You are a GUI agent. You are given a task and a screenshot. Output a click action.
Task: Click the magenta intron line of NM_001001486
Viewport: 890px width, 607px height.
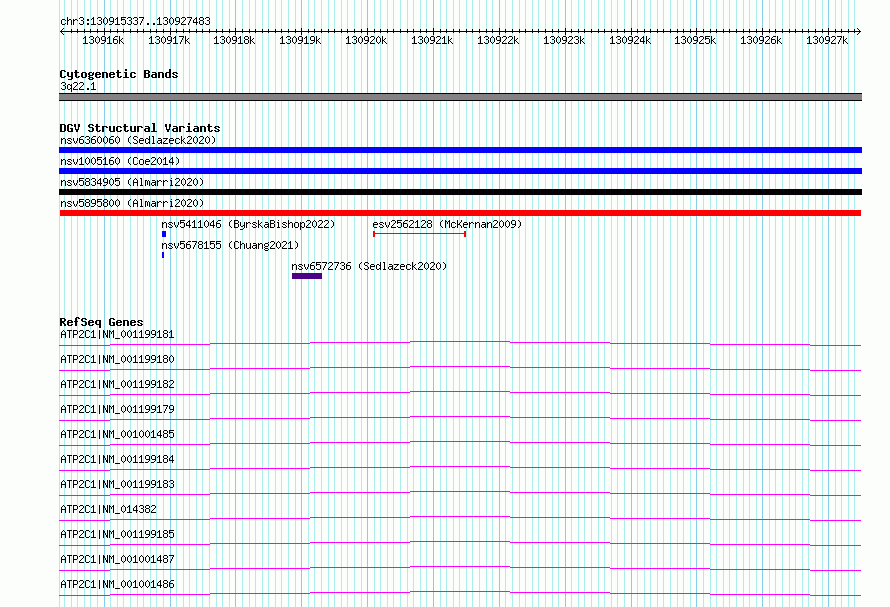[460, 592]
